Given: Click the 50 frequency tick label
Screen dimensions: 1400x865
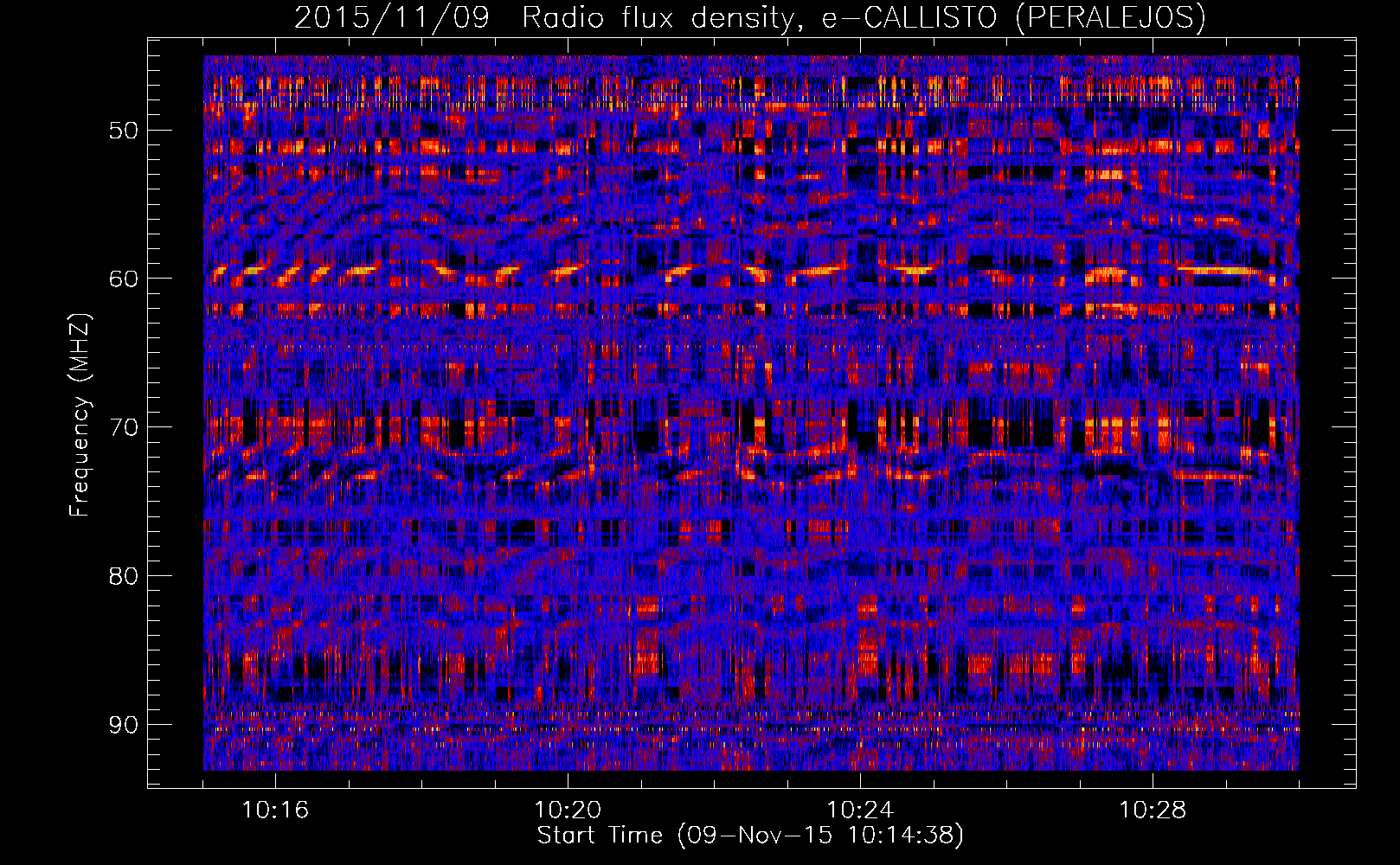Looking at the screenshot, I should [x=124, y=131].
